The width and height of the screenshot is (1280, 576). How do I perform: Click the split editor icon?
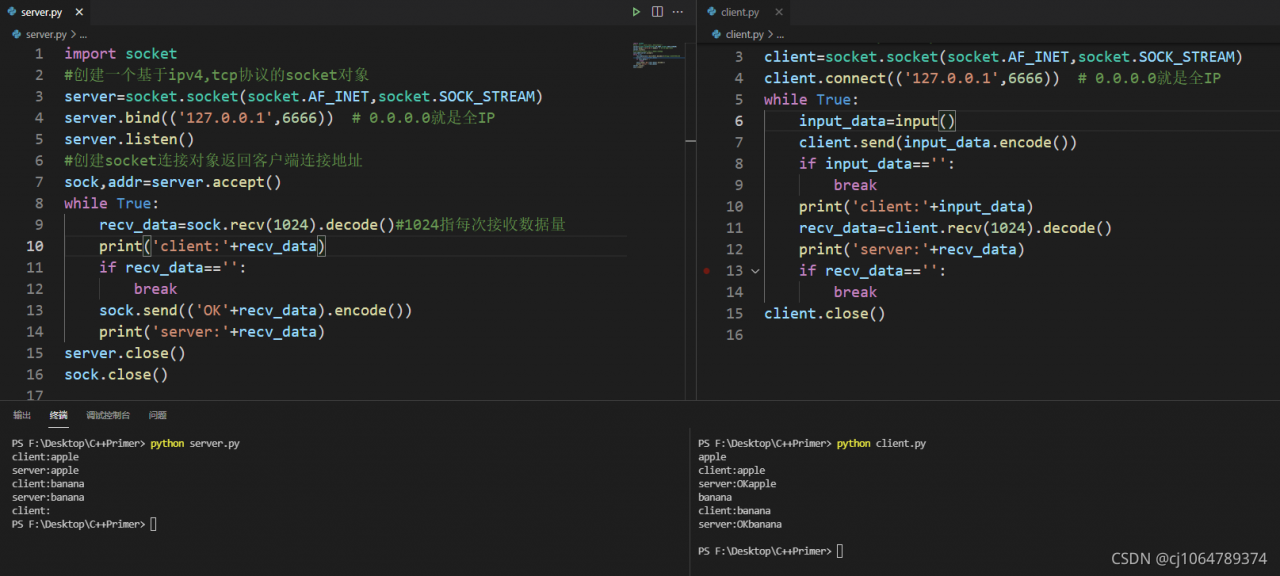point(657,12)
